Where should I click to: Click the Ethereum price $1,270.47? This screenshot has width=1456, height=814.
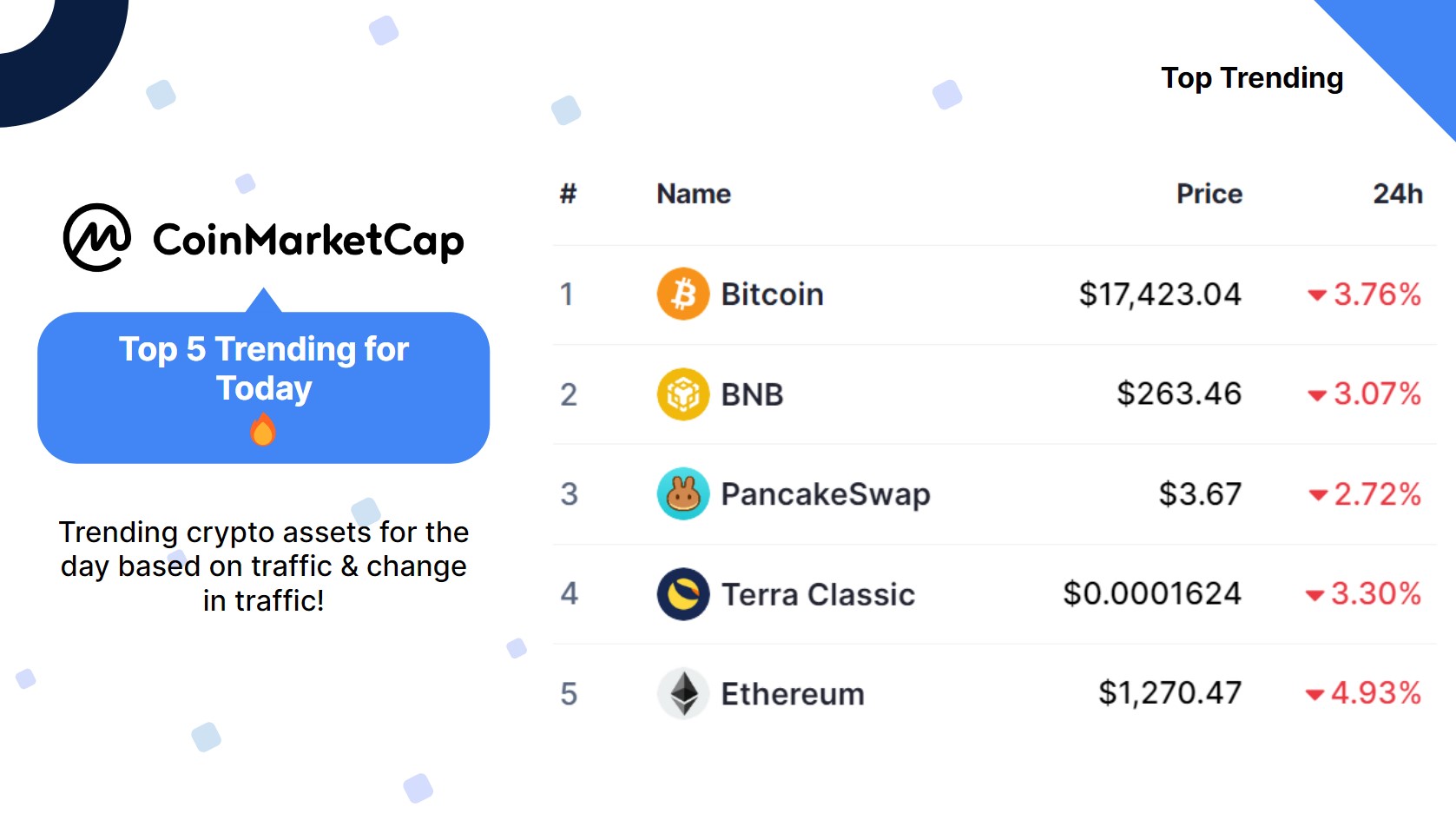coord(1169,693)
